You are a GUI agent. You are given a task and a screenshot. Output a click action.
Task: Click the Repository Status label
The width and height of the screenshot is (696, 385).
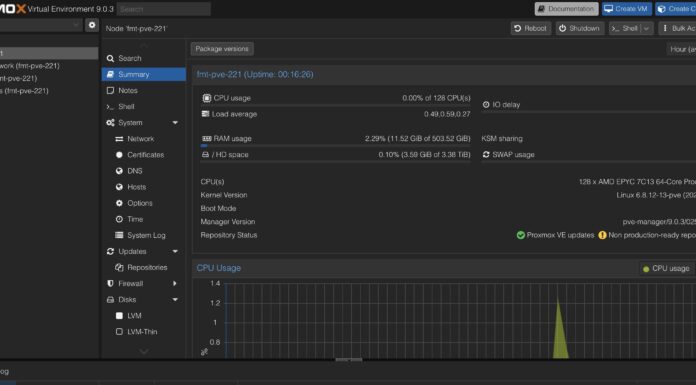[x=229, y=235]
